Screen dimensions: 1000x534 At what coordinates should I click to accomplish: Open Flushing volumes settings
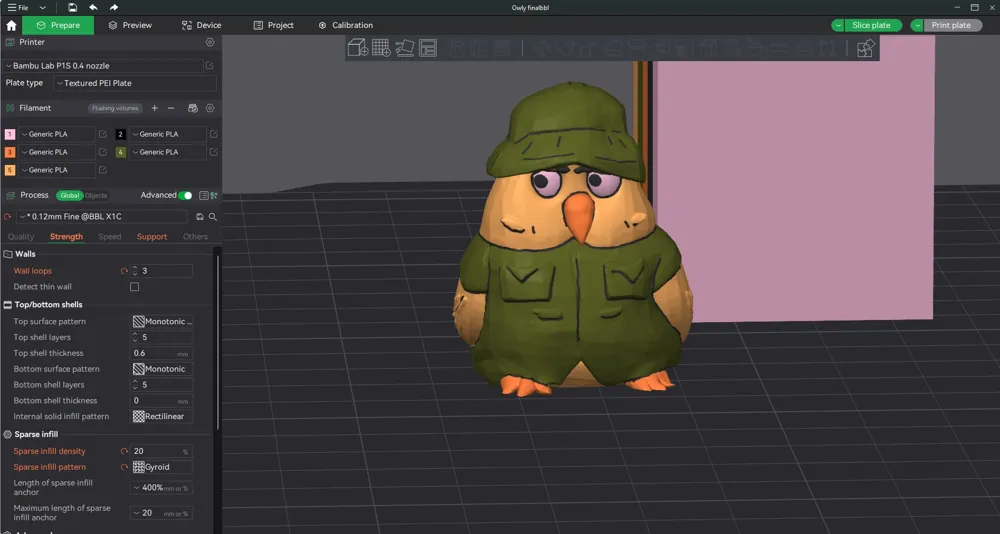point(115,108)
